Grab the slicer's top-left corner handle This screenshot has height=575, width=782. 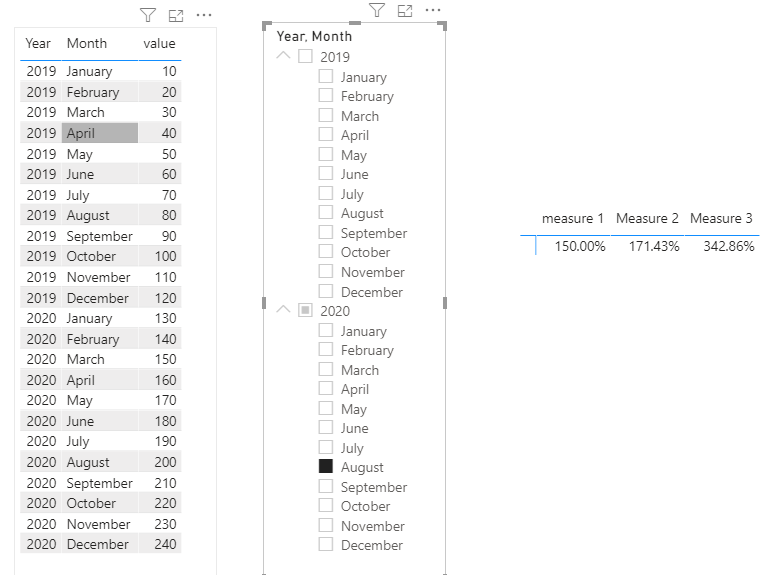coord(266,25)
